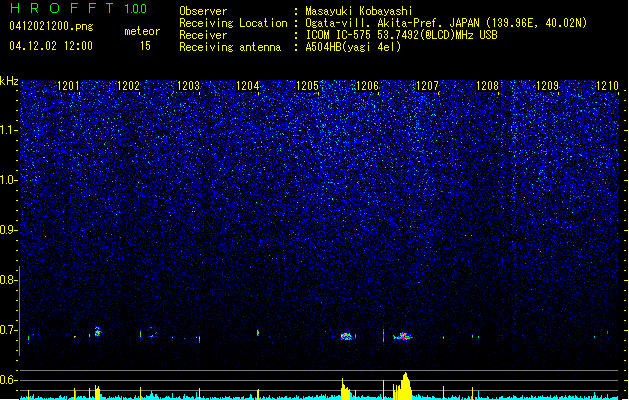
Task: Click the meteor echo just after 1201
Action: 98,332
